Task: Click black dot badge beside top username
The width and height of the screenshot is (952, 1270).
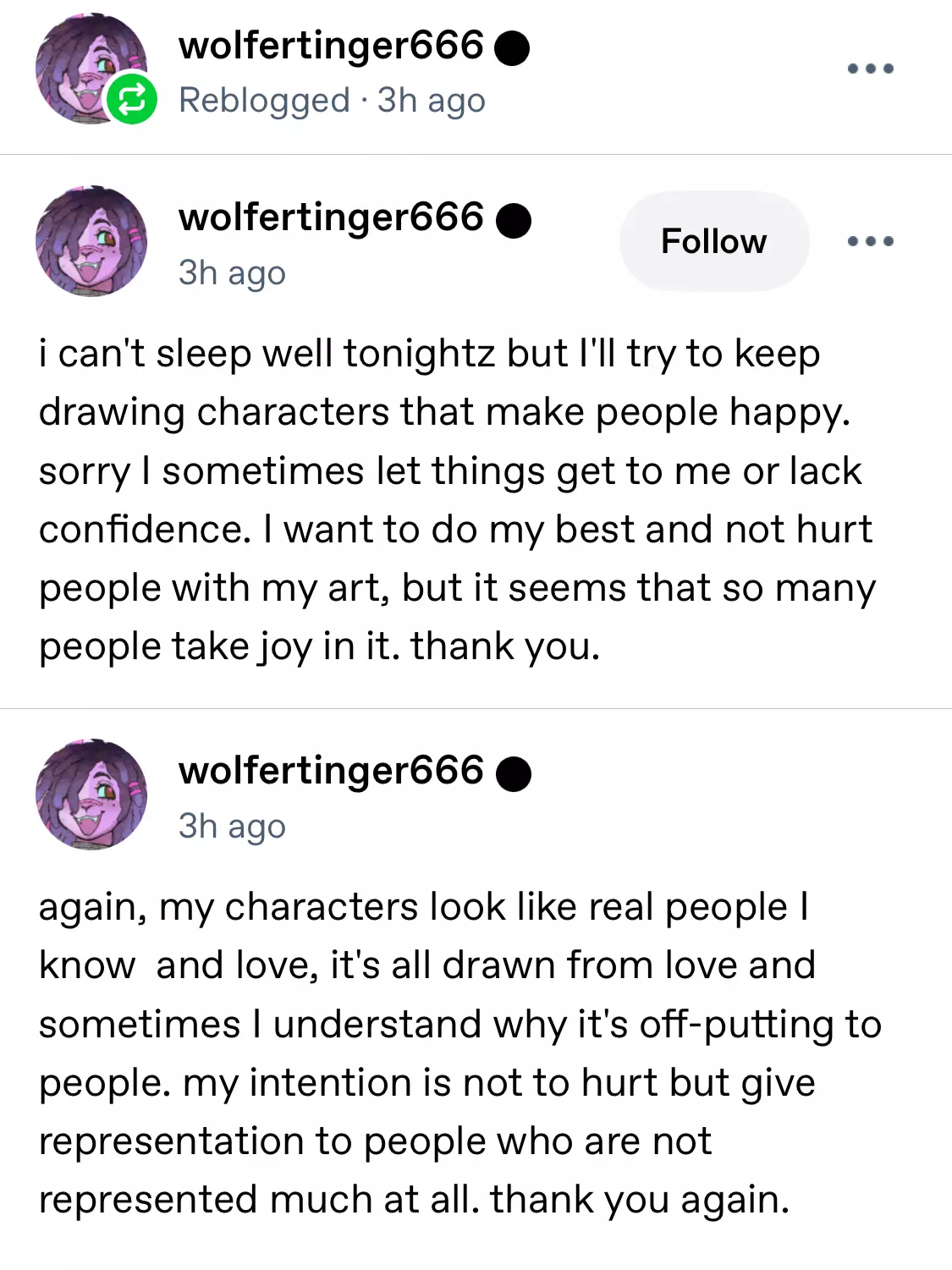Action: click(511, 48)
